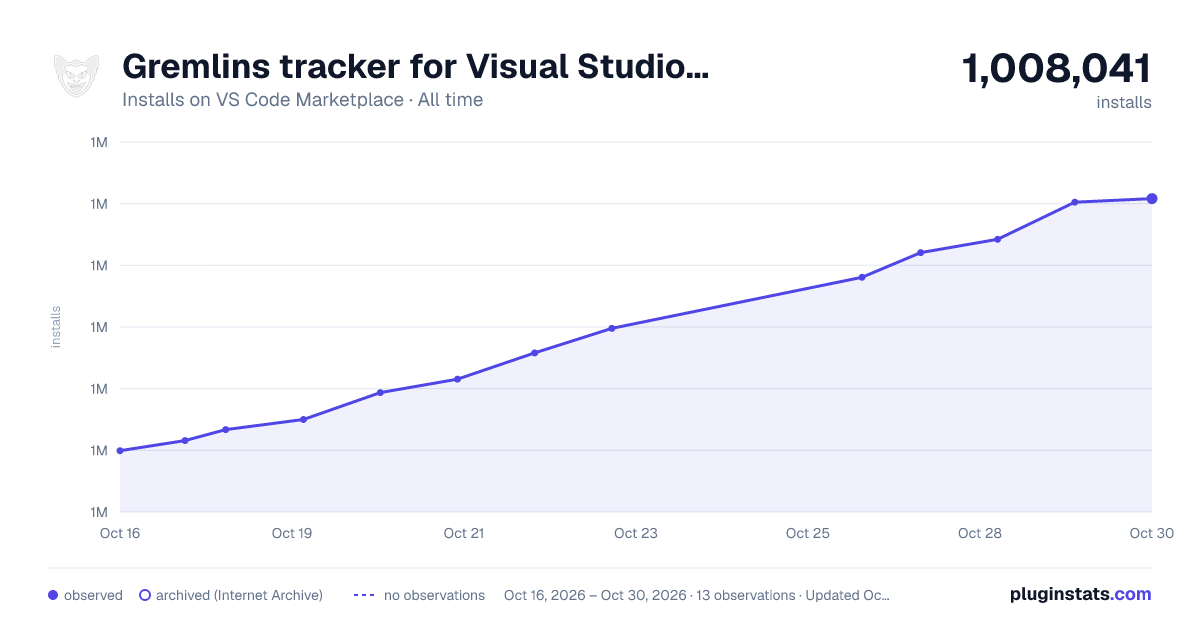Click the "Installs on VS Code Marketplace · All time" subtitle
1200x630 pixels.
[302, 100]
